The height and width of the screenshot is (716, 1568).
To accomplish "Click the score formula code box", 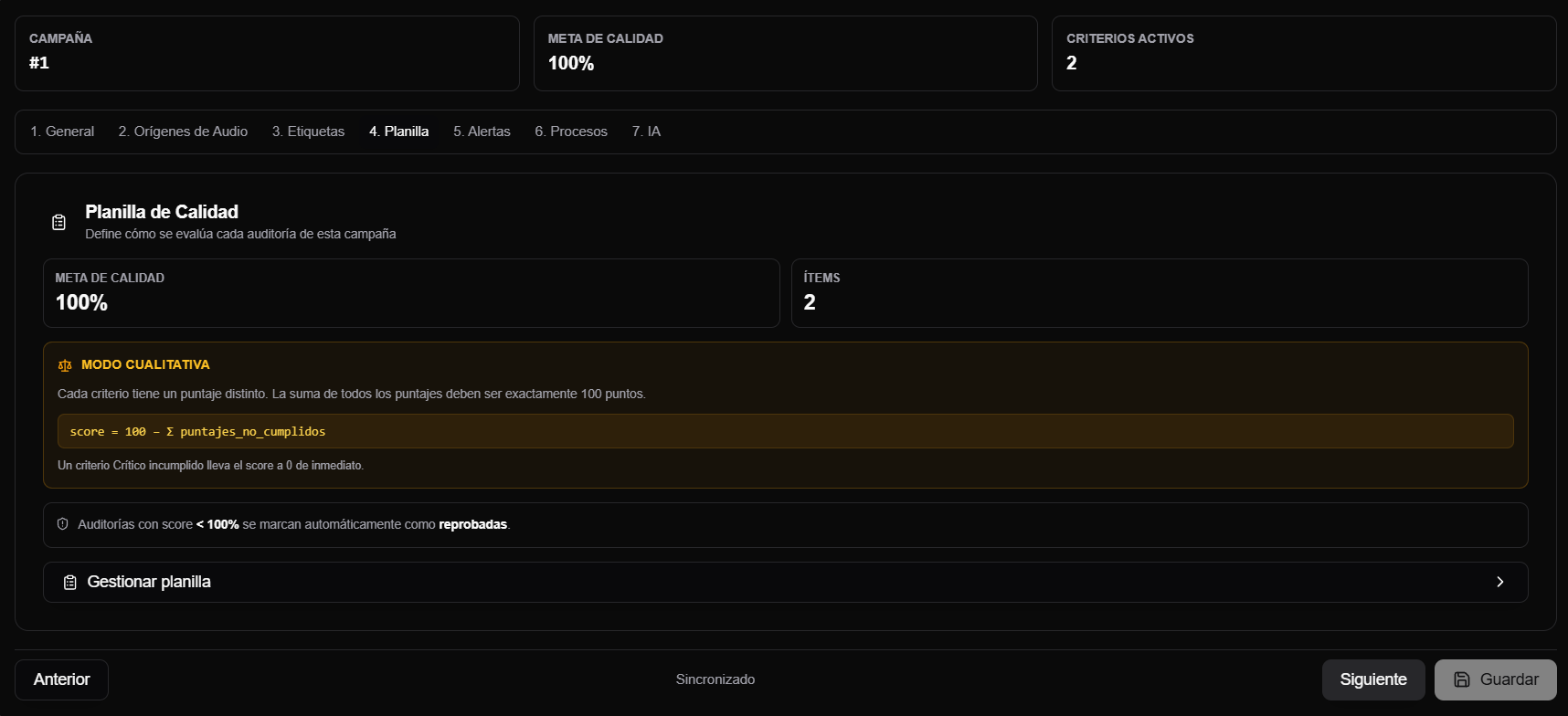I will tap(786, 431).
